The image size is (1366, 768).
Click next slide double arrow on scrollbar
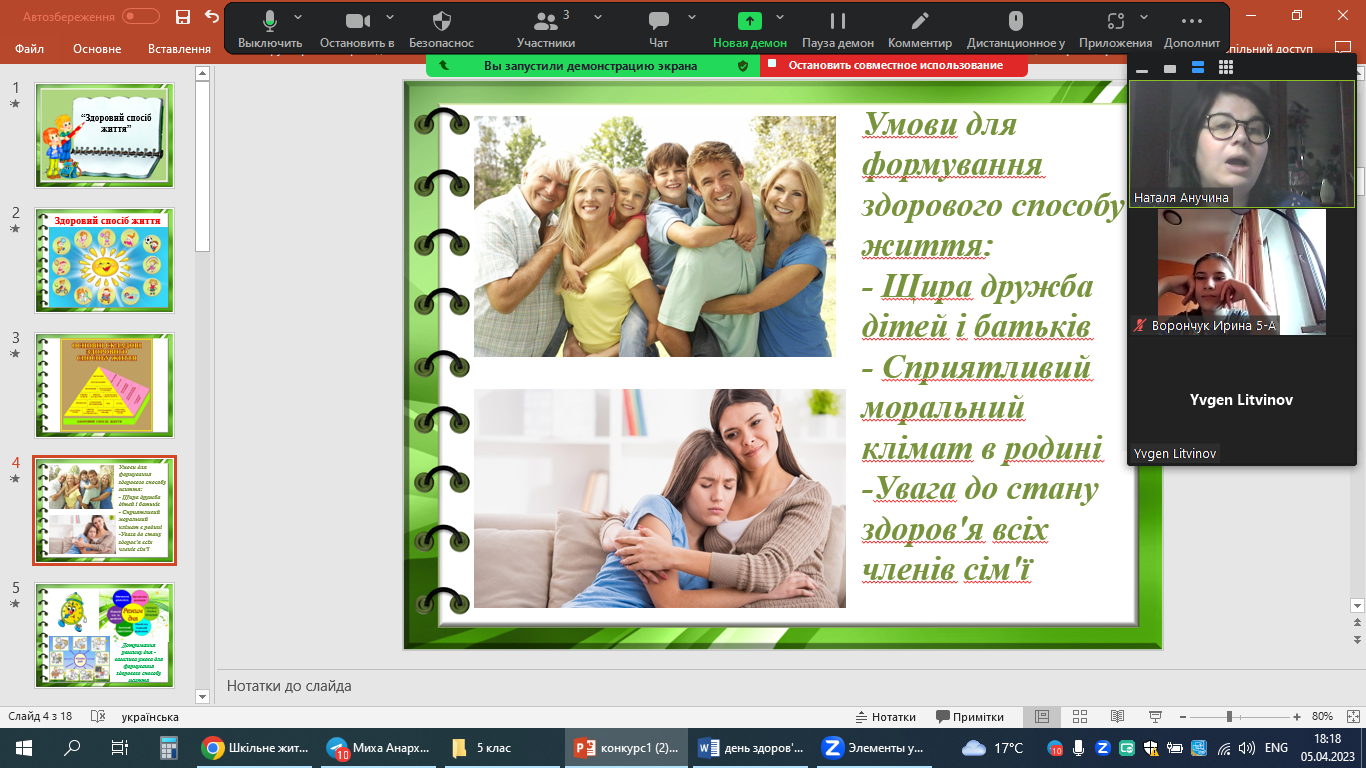point(1357,639)
